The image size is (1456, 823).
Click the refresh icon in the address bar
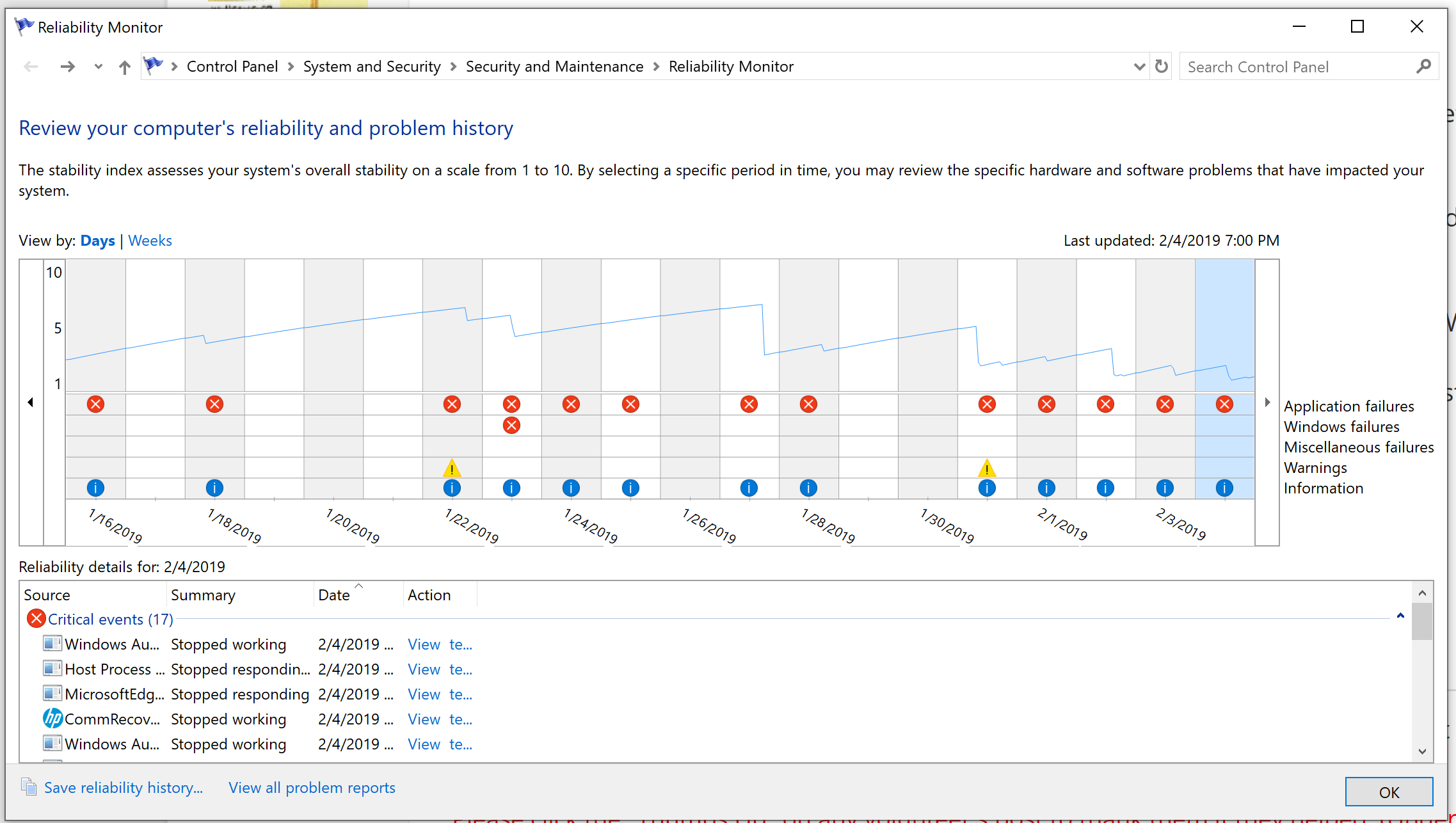[x=1161, y=67]
